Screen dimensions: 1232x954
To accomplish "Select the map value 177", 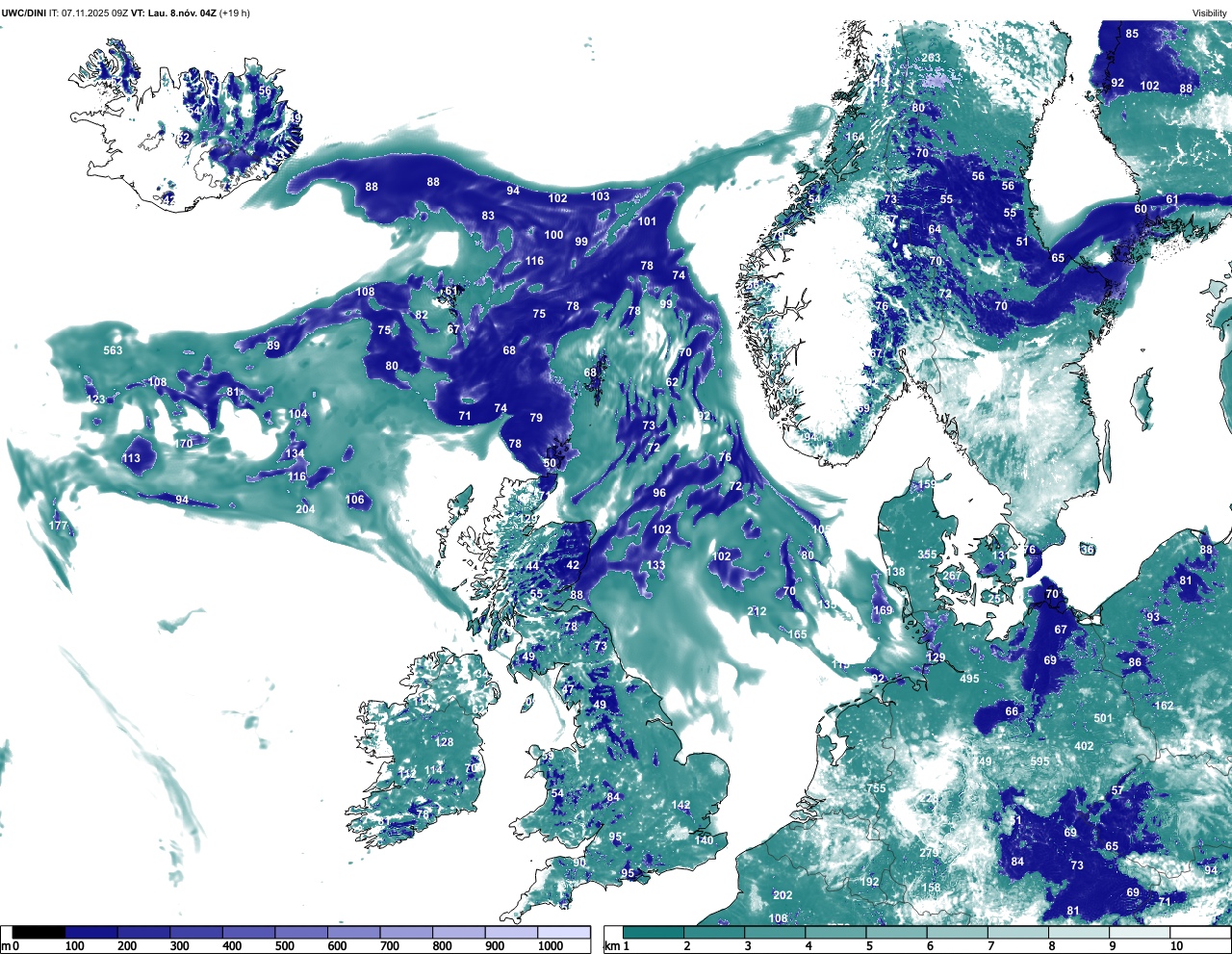I will [x=59, y=526].
